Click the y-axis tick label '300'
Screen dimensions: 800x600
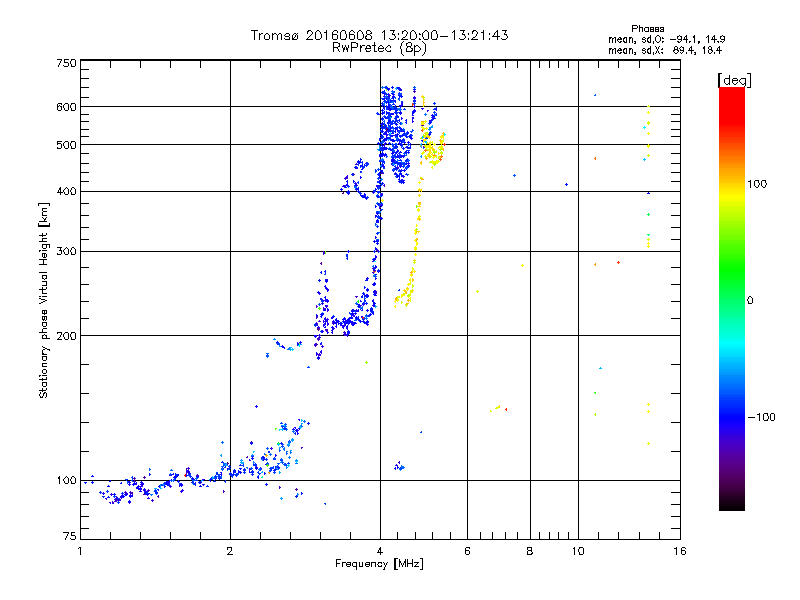(66, 252)
